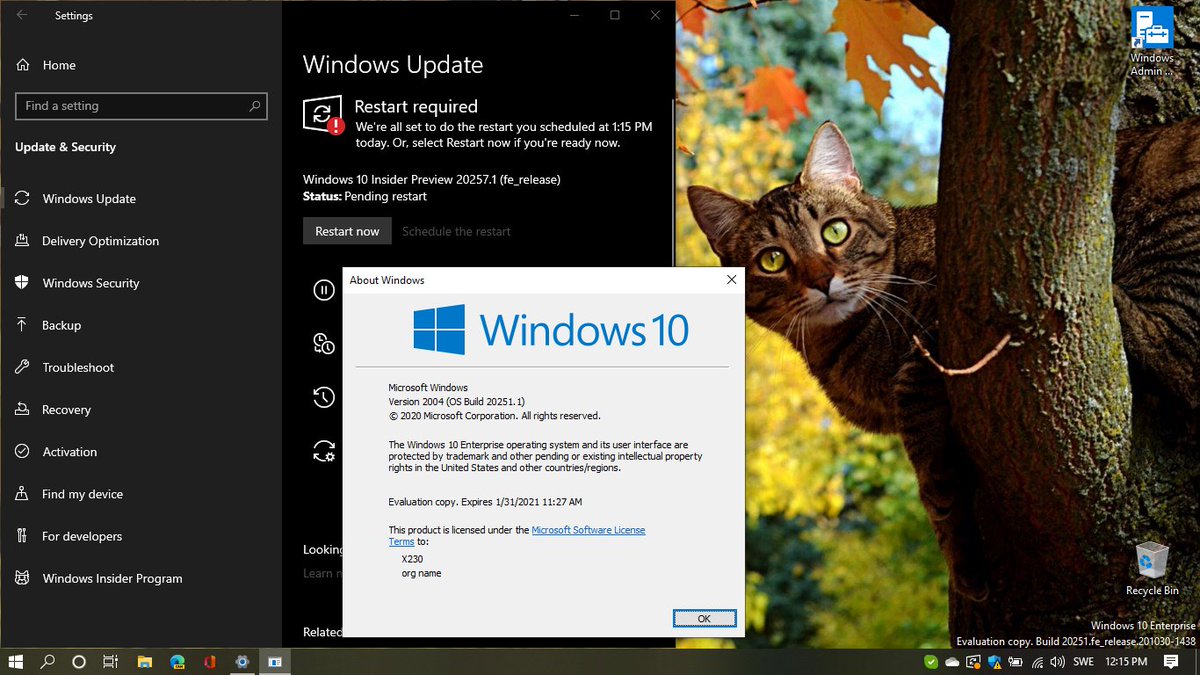Click the Backup sidebar arrow icon

click(22, 325)
